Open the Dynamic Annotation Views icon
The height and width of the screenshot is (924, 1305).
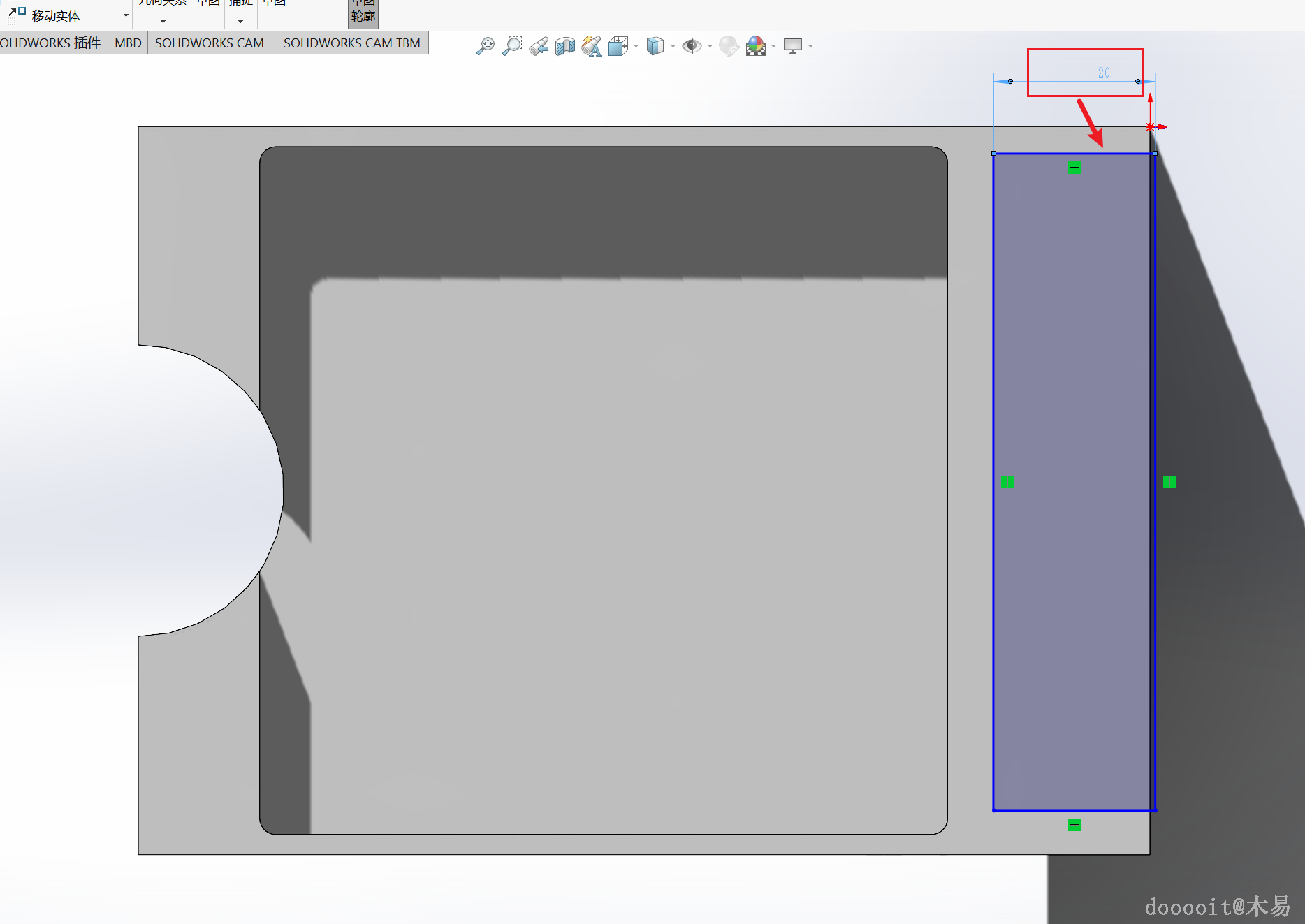click(592, 46)
